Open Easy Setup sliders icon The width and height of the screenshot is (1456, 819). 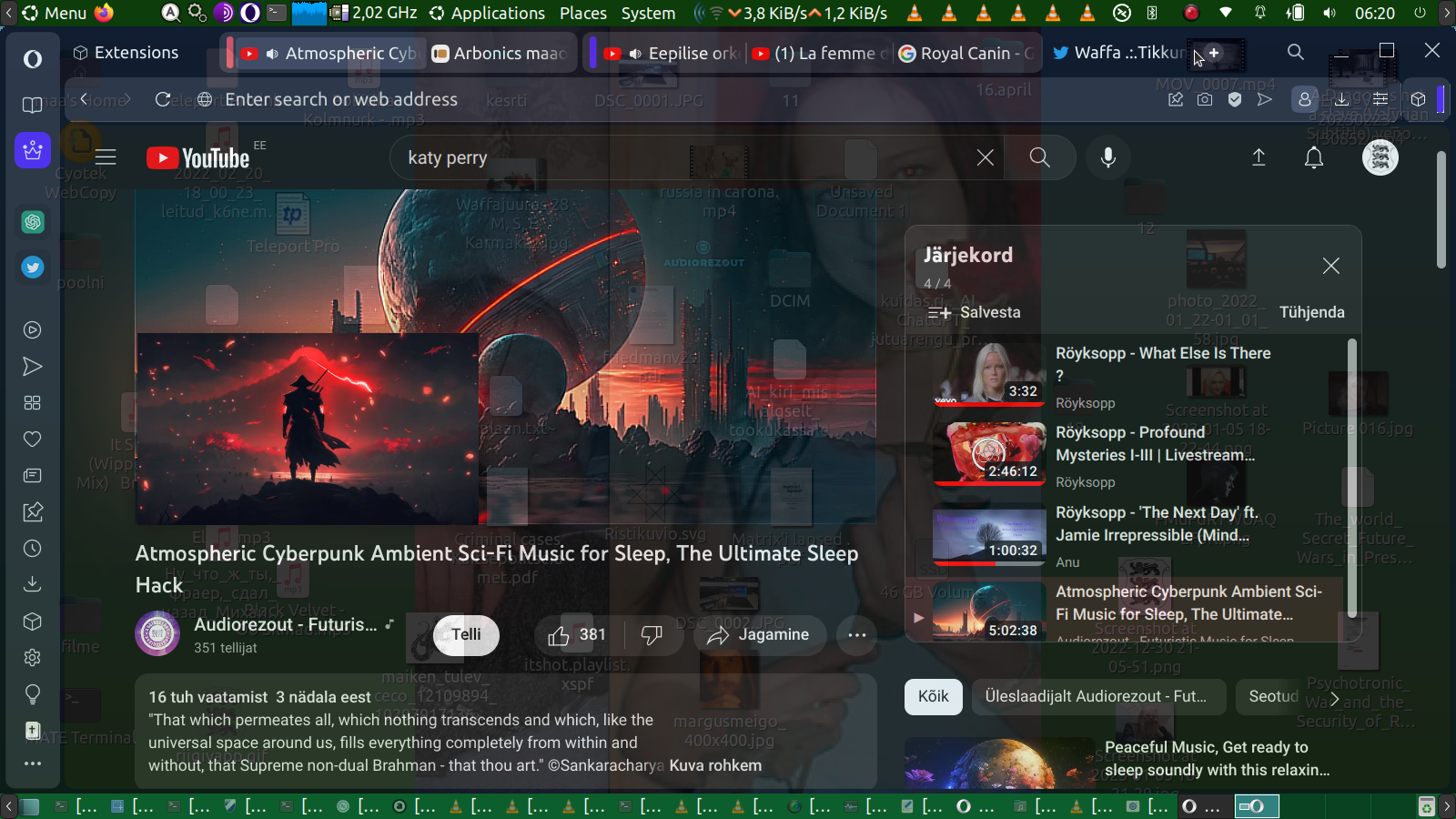tap(1380, 99)
